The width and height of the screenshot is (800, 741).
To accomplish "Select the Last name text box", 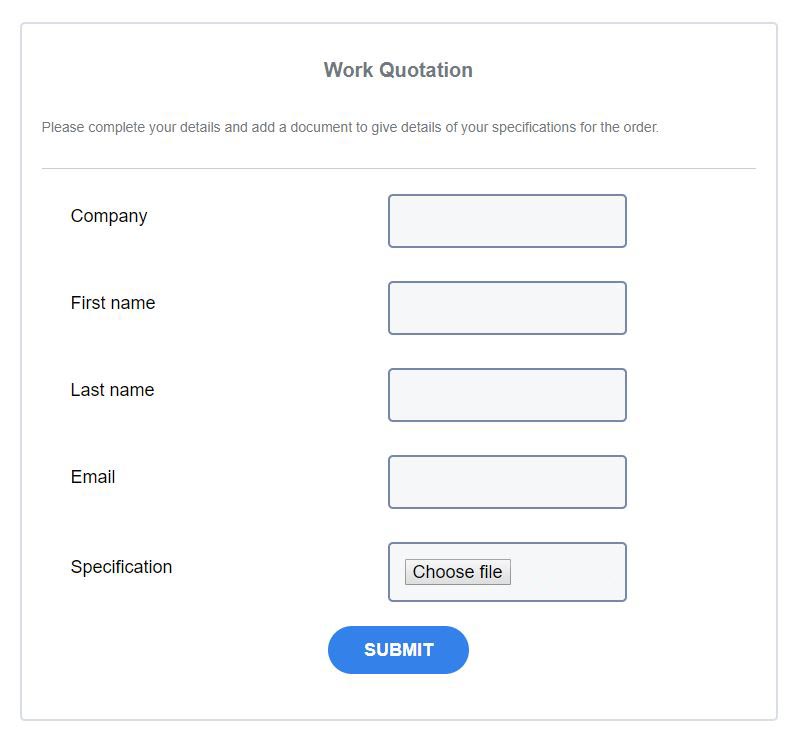I will click(x=507, y=394).
